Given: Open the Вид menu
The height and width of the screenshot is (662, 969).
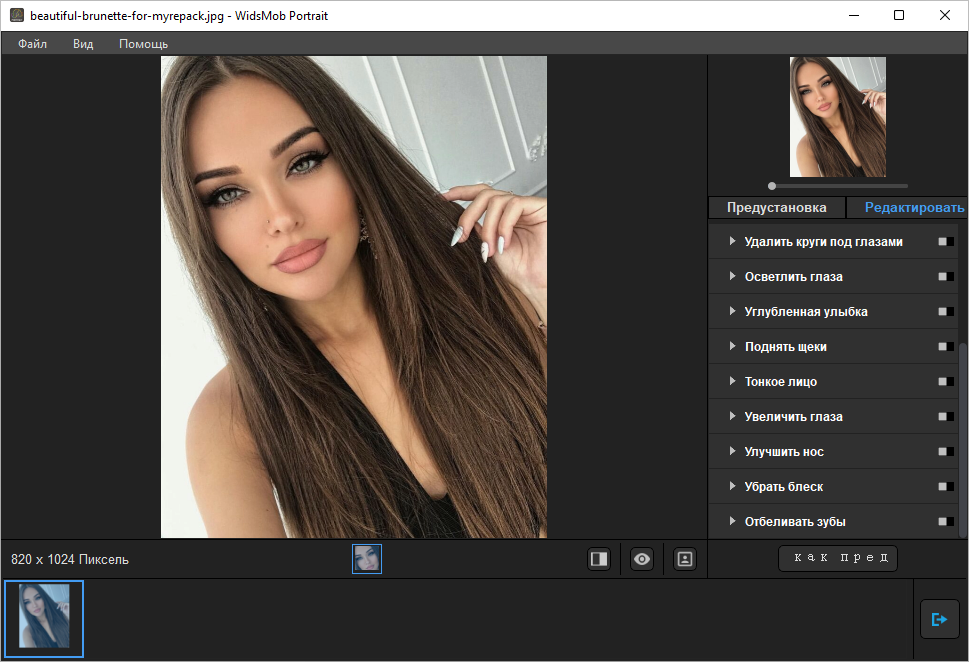Looking at the screenshot, I should (x=83, y=44).
